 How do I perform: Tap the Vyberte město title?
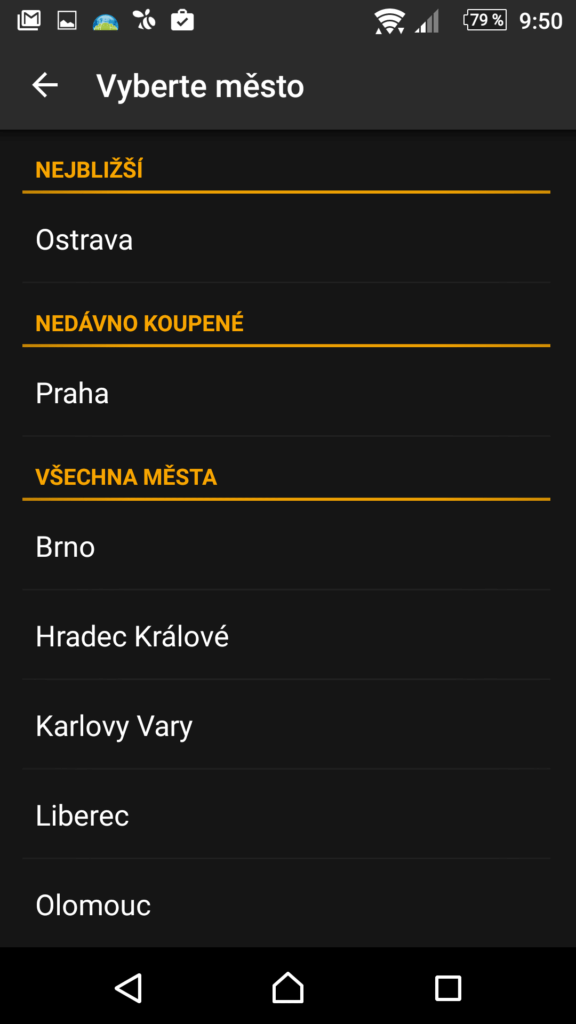coord(200,86)
